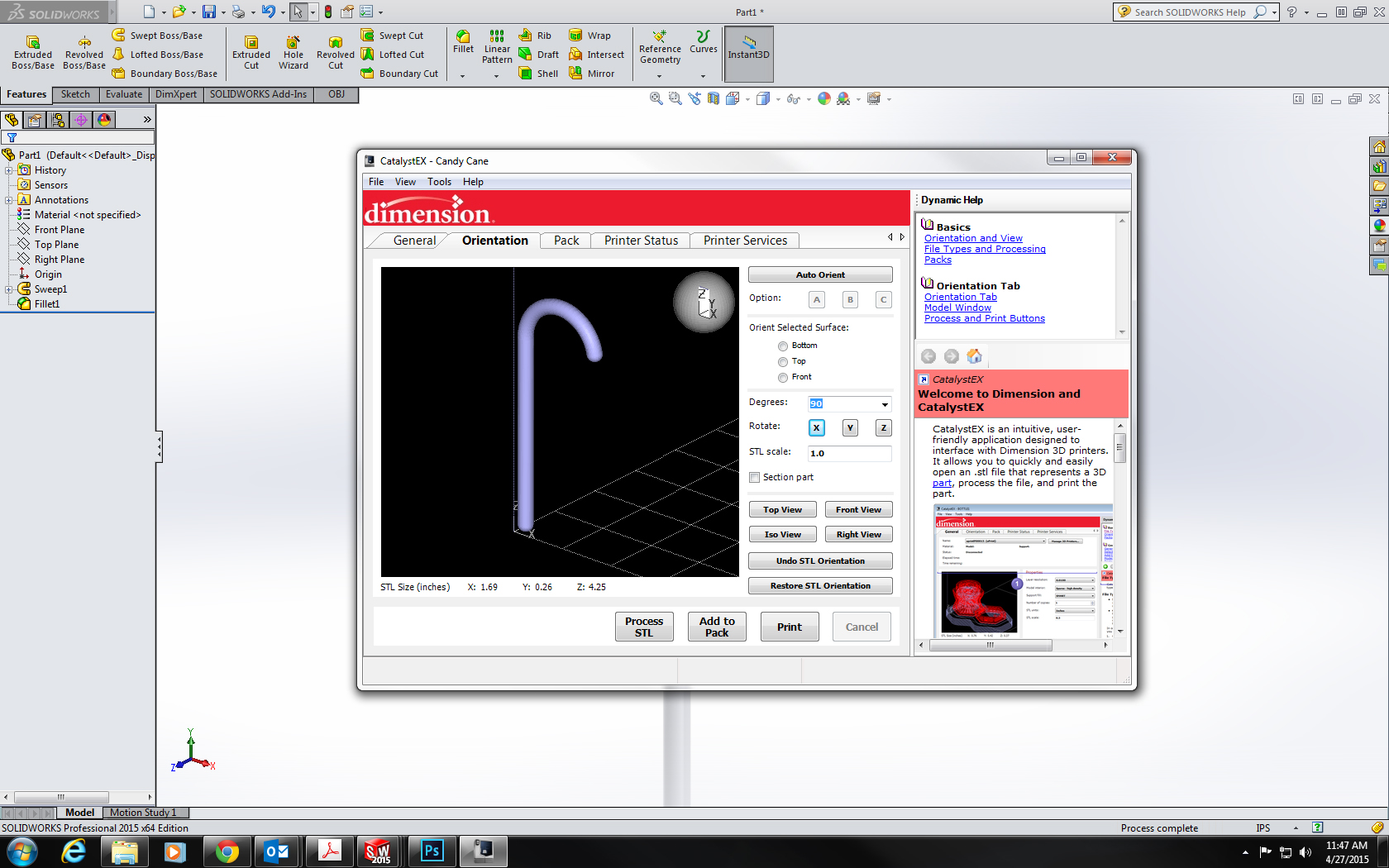Choose the Rib feature

(x=535, y=36)
